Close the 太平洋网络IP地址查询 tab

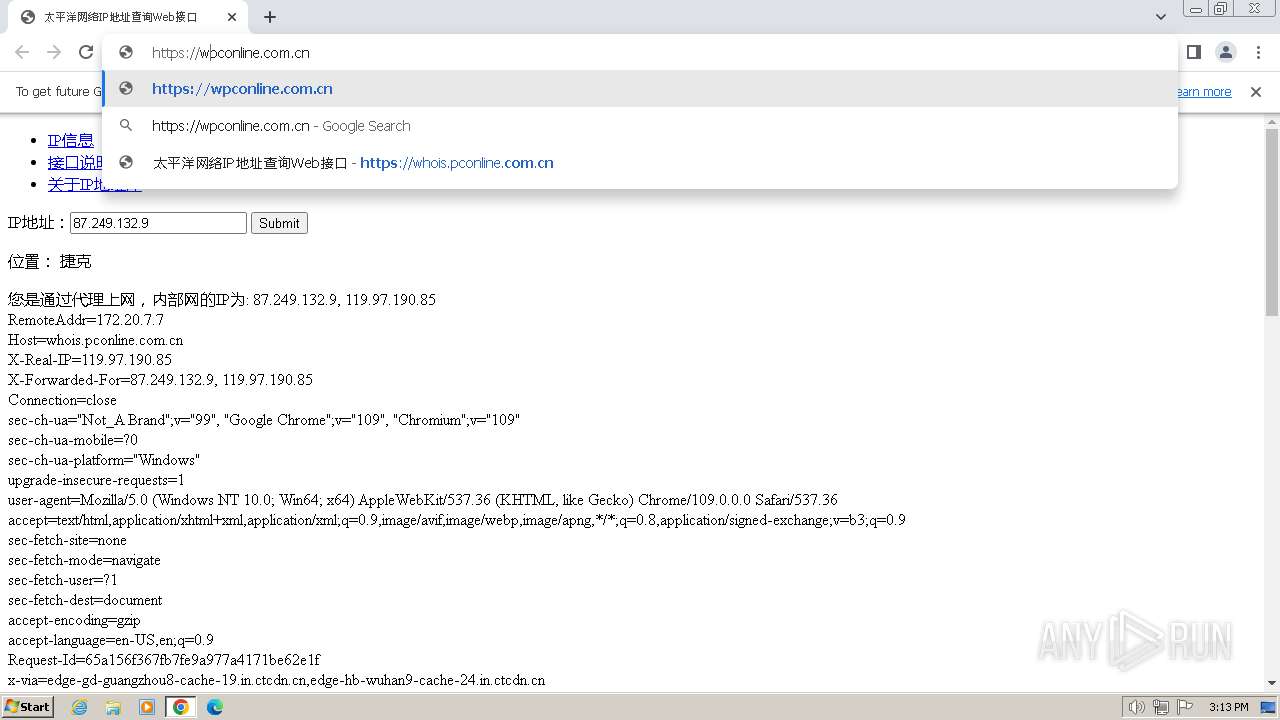(232, 17)
